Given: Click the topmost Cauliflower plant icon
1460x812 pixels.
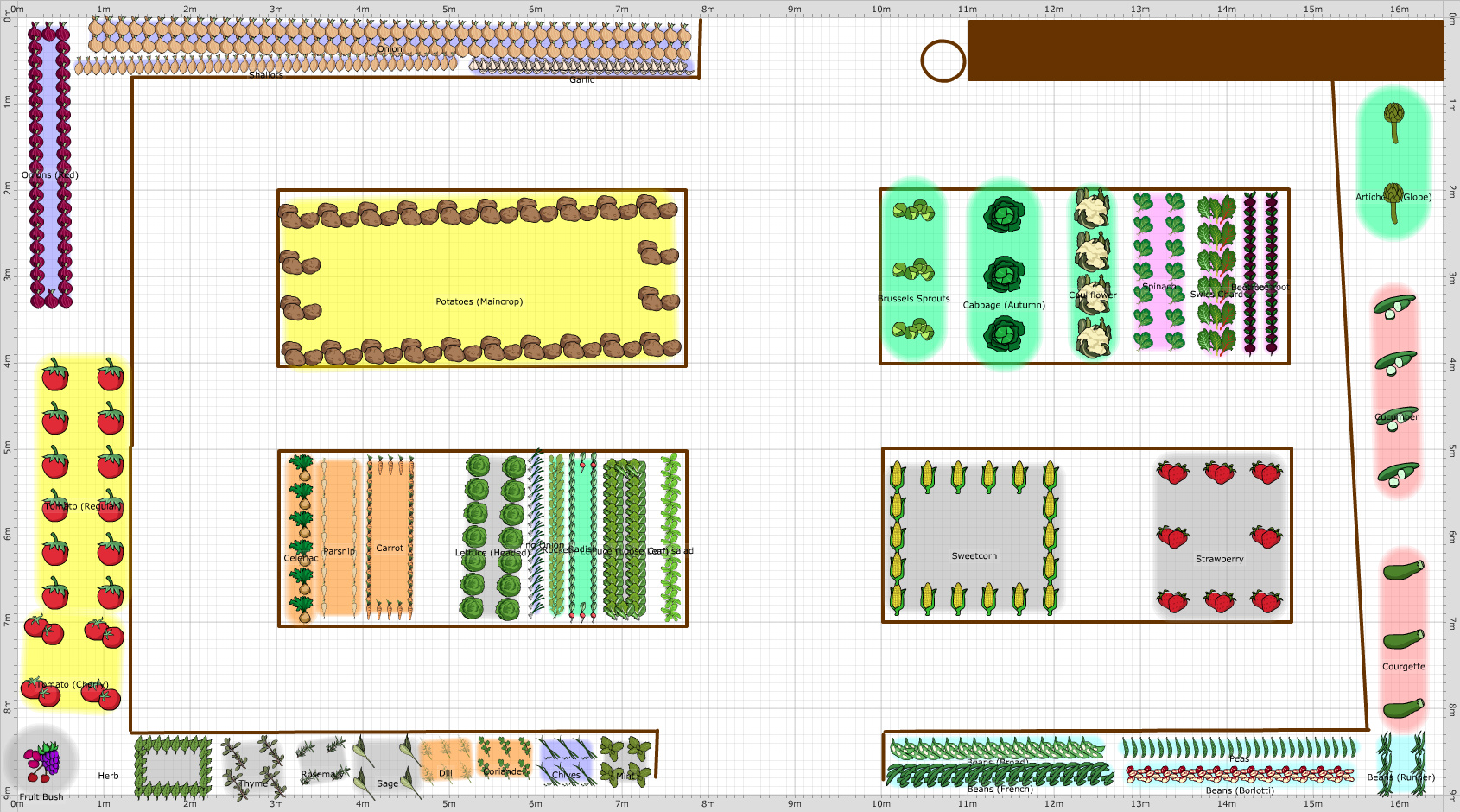Looking at the screenshot, I should coord(1092,209).
